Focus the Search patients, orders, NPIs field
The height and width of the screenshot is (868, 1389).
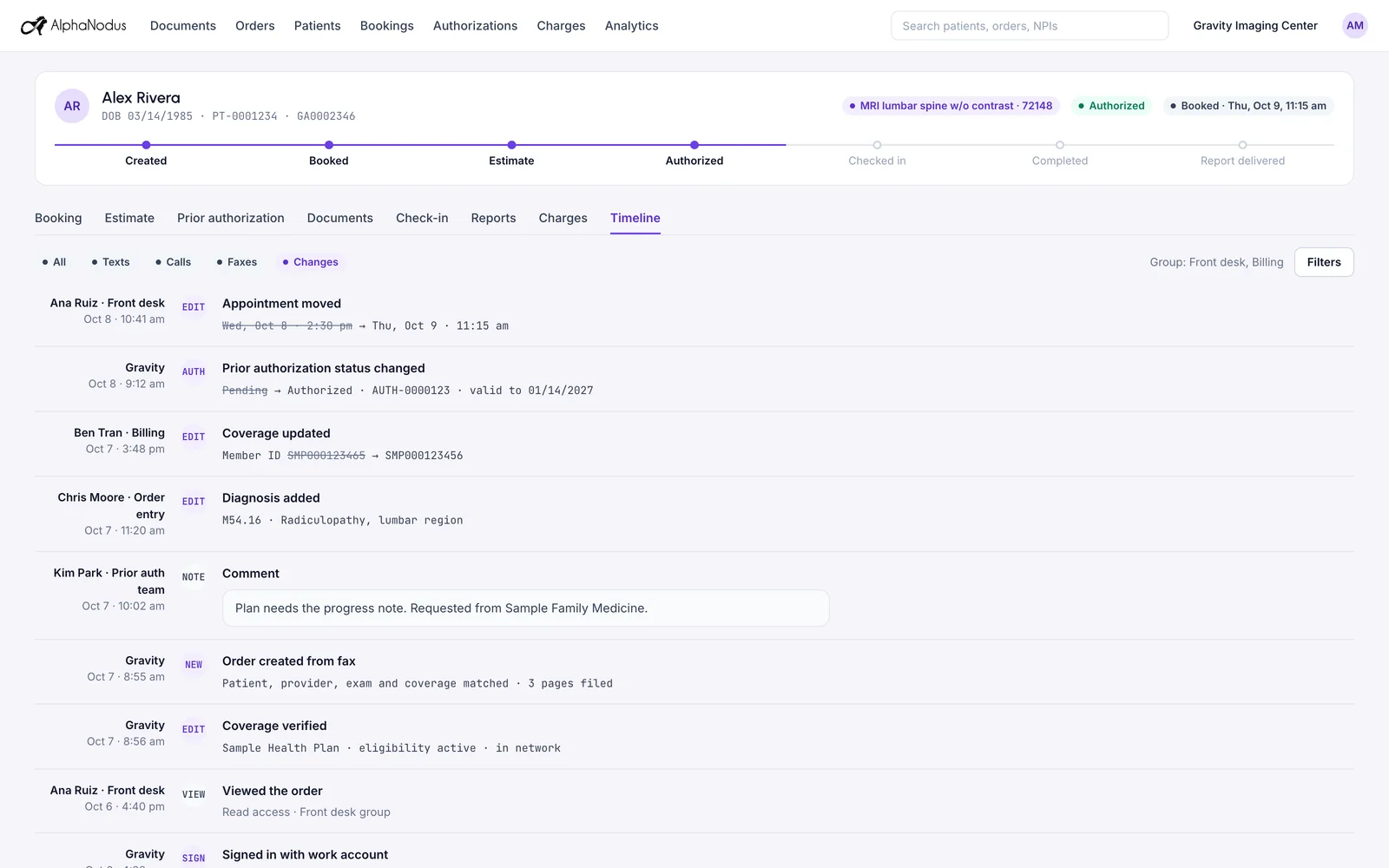(x=1030, y=25)
